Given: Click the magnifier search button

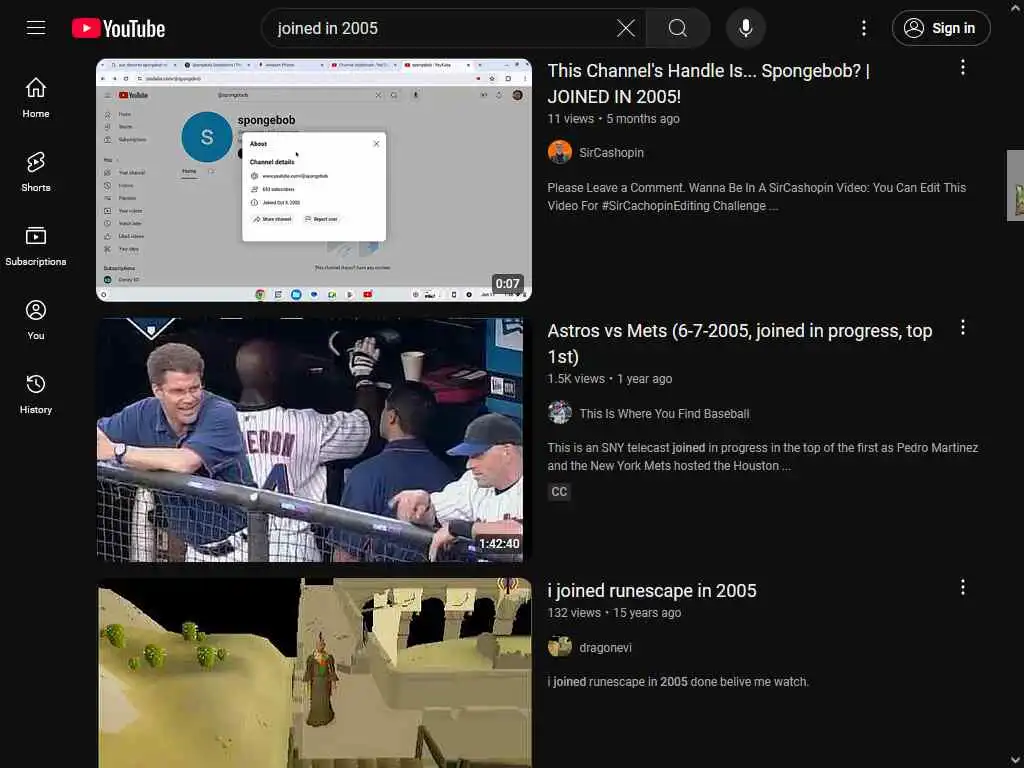Looking at the screenshot, I should pos(678,28).
